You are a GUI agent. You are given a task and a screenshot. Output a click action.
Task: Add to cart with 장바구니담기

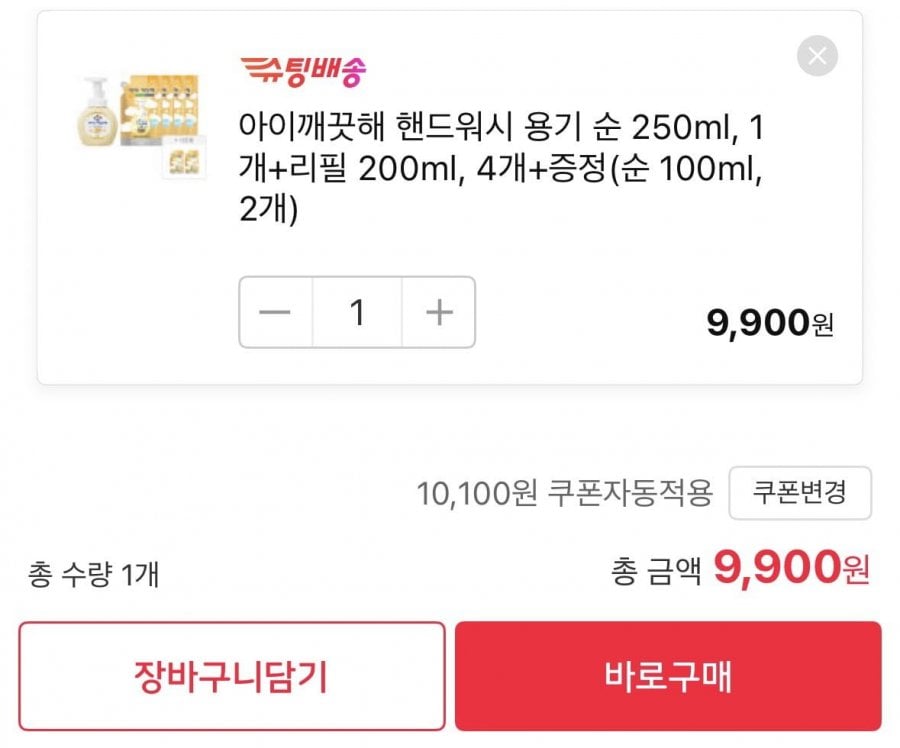pyautogui.click(x=231, y=677)
